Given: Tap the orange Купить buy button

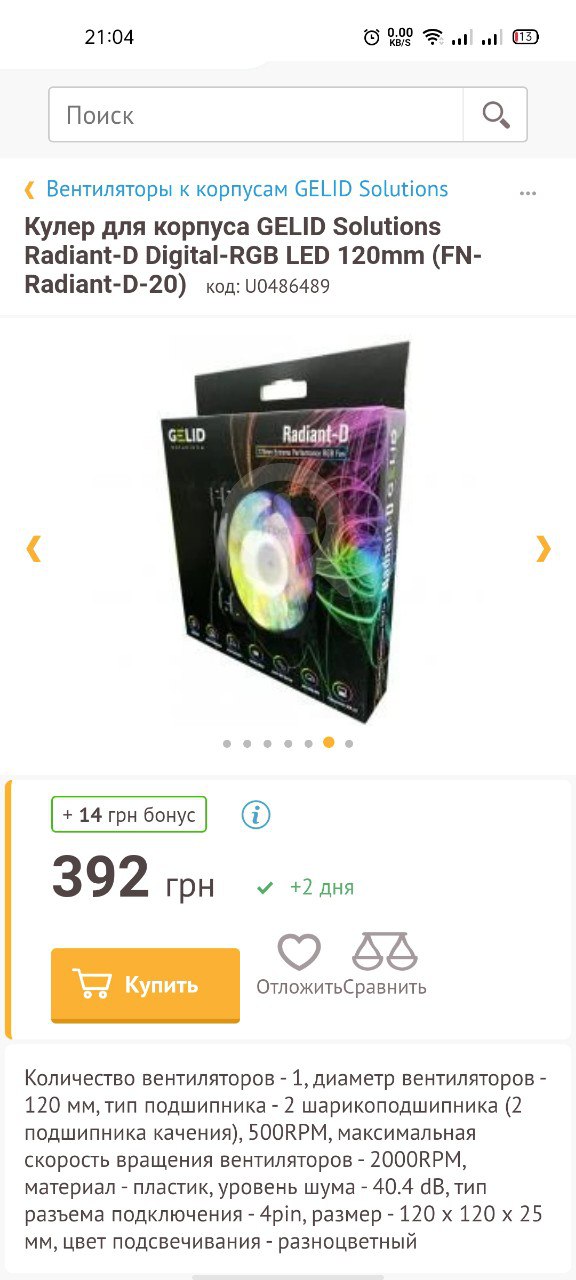Looking at the screenshot, I should pos(145,985).
